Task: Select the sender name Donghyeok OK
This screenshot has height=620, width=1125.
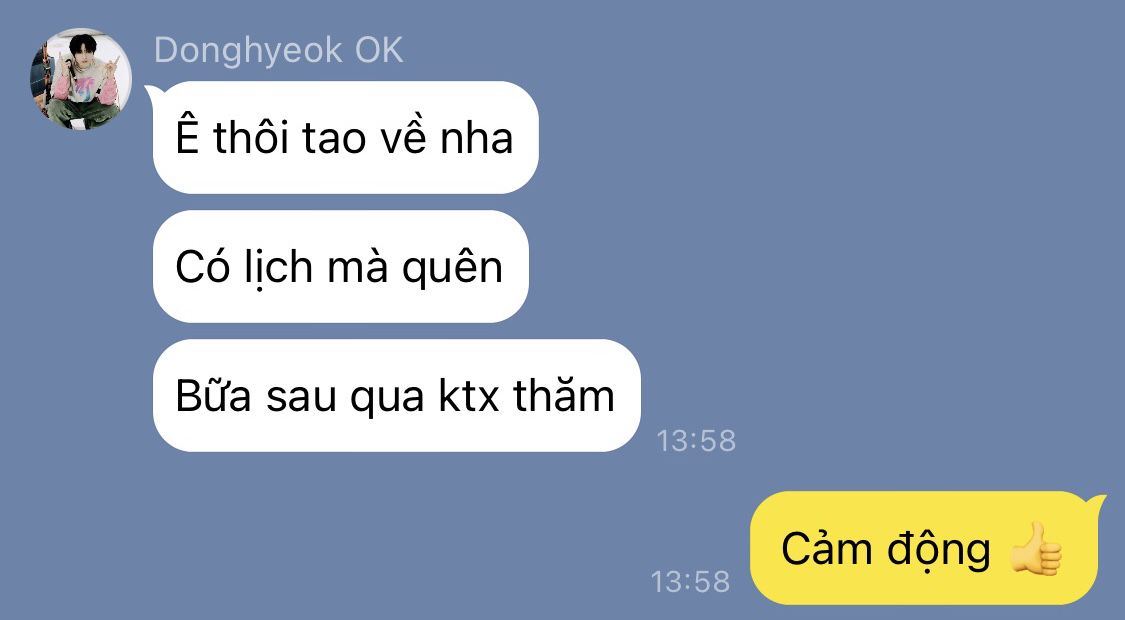Action: point(278,51)
